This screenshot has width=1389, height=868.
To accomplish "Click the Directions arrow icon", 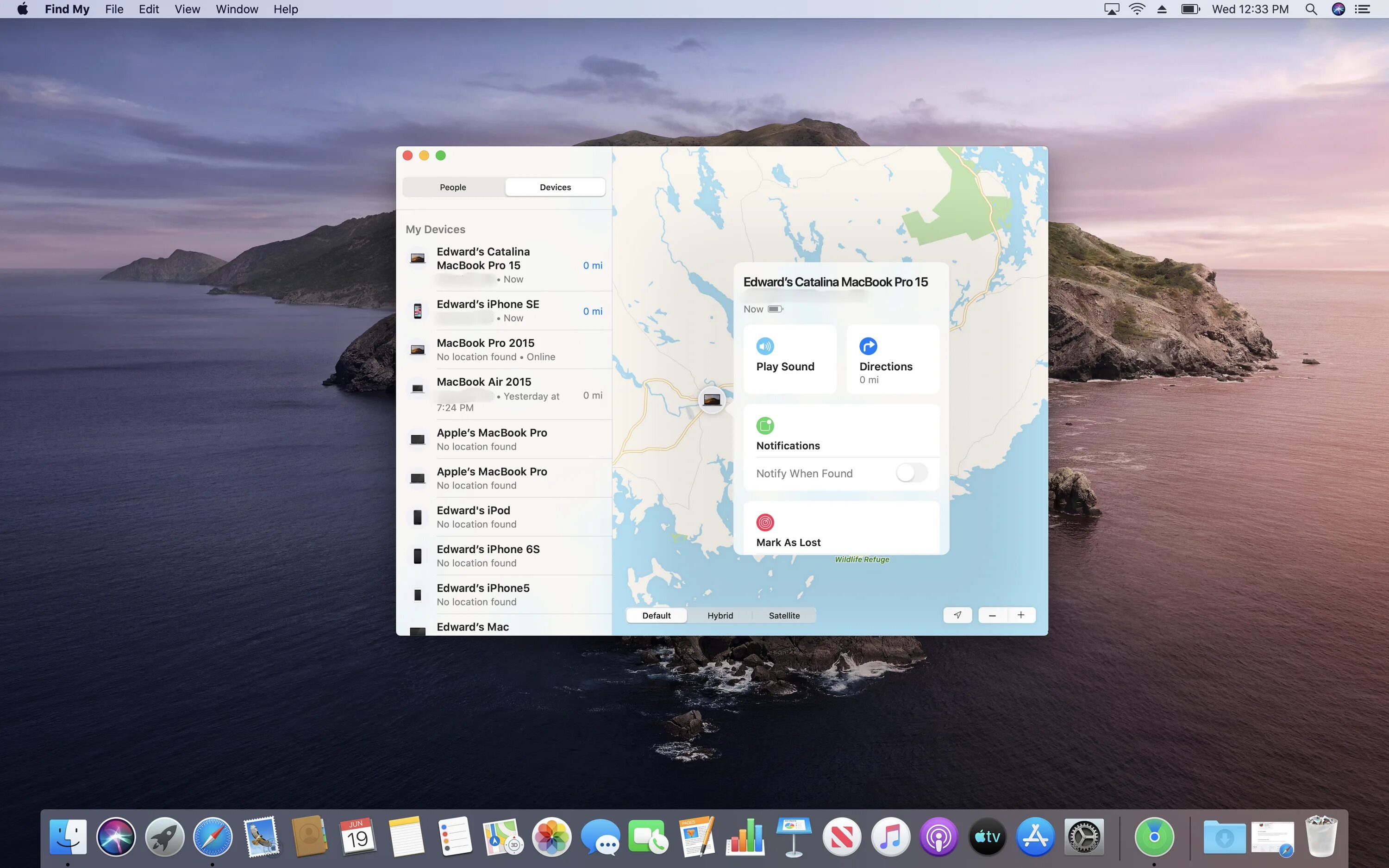I will pos(868,346).
